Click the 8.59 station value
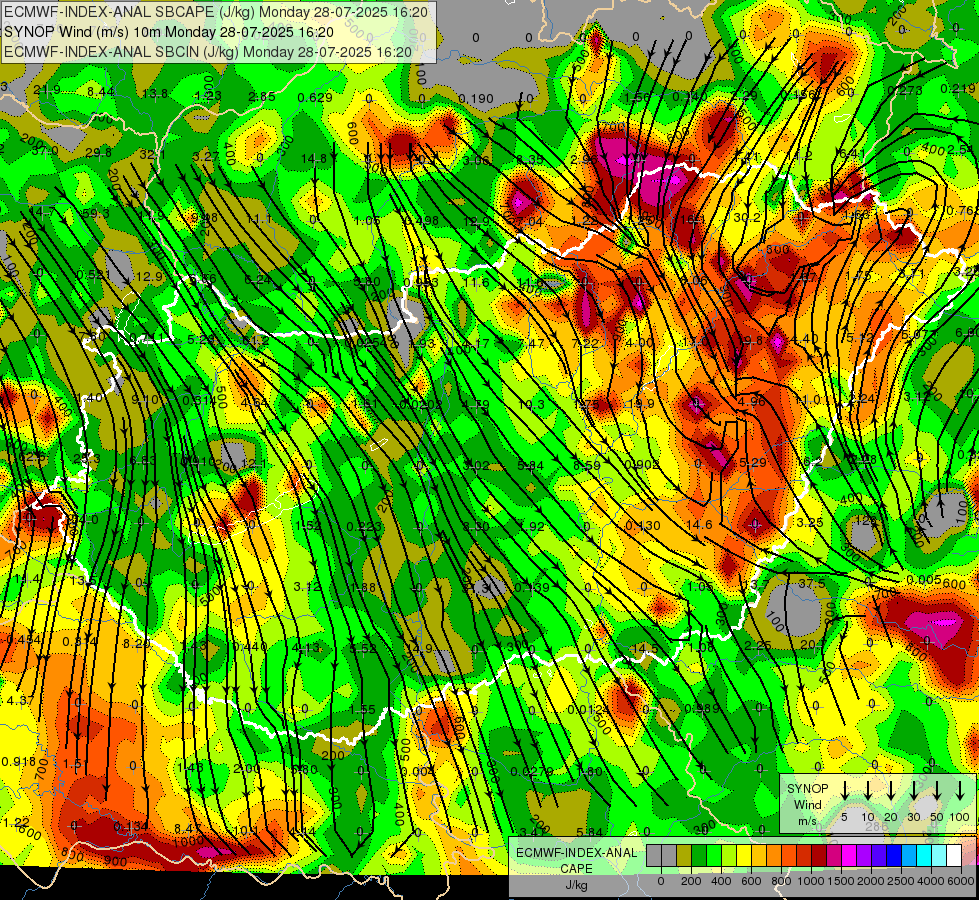 [587, 465]
